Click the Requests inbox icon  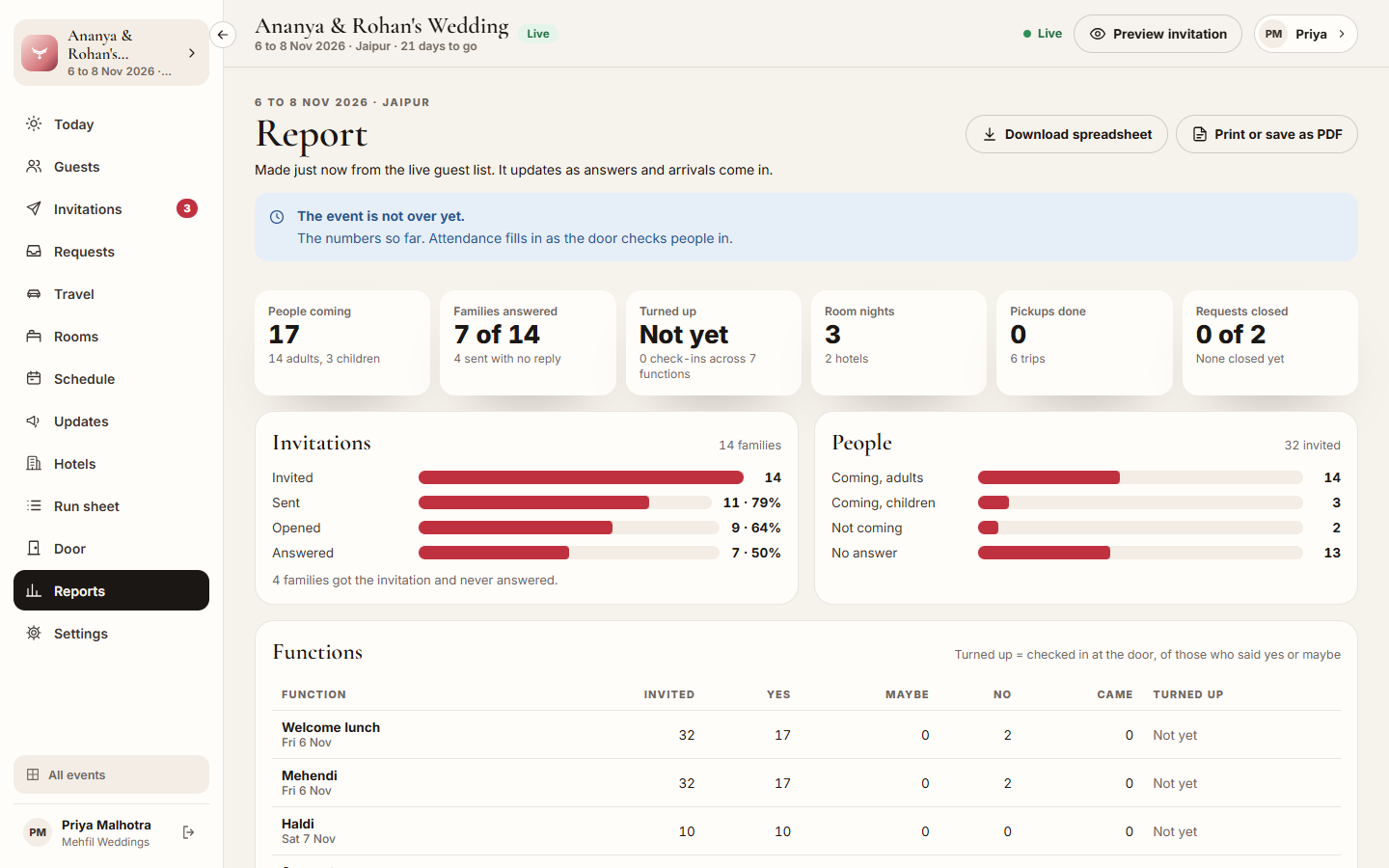pos(34,251)
